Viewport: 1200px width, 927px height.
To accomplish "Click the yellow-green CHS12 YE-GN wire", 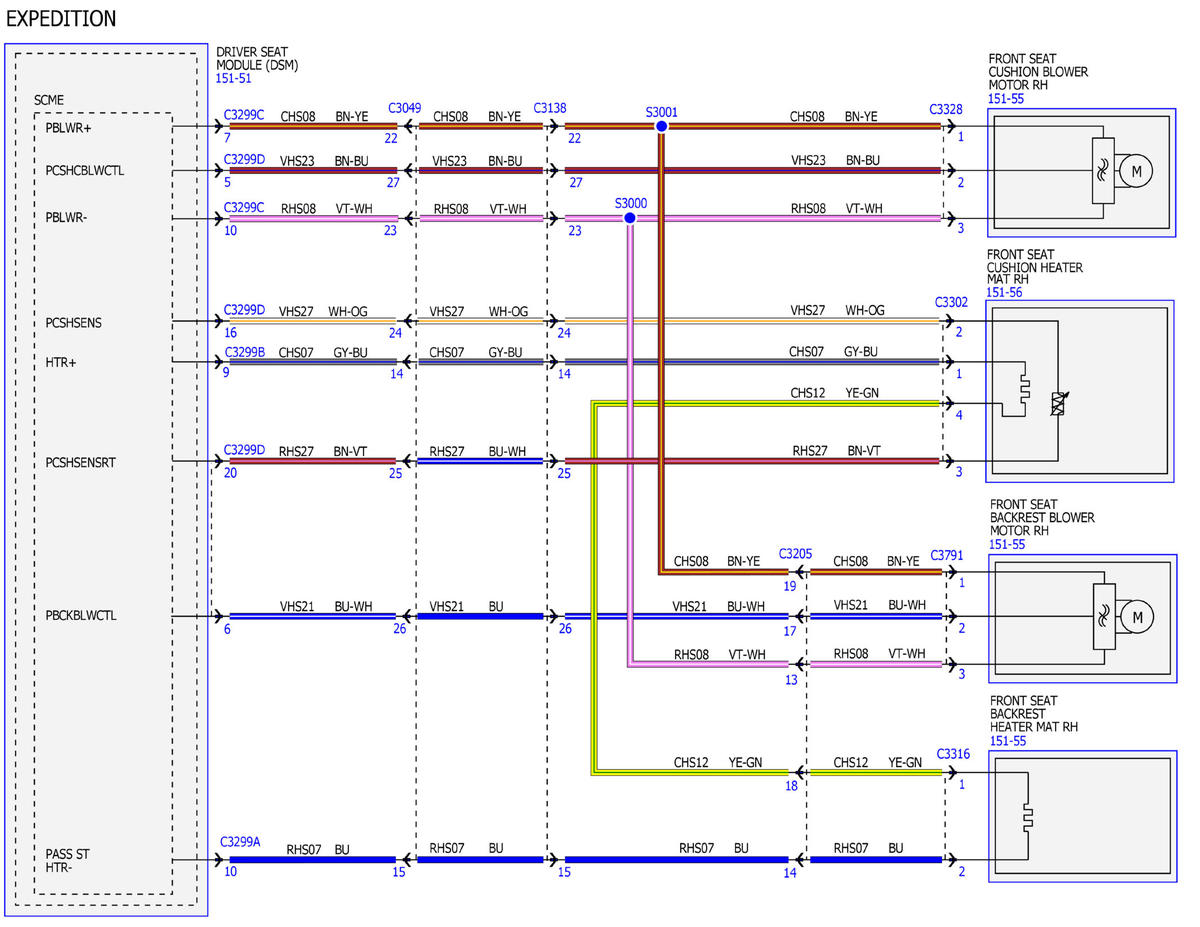I will (x=766, y=404).
